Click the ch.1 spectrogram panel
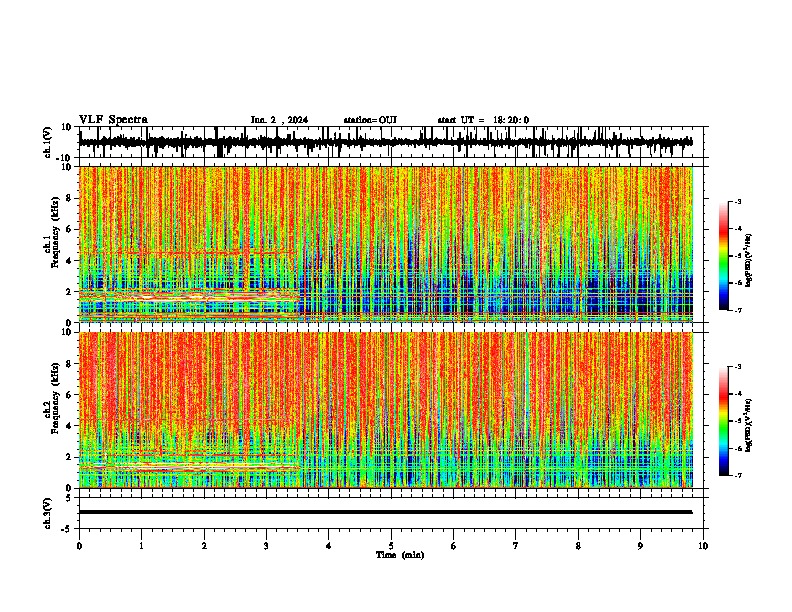Screen dimensions: 792x612 click(386, 244)
